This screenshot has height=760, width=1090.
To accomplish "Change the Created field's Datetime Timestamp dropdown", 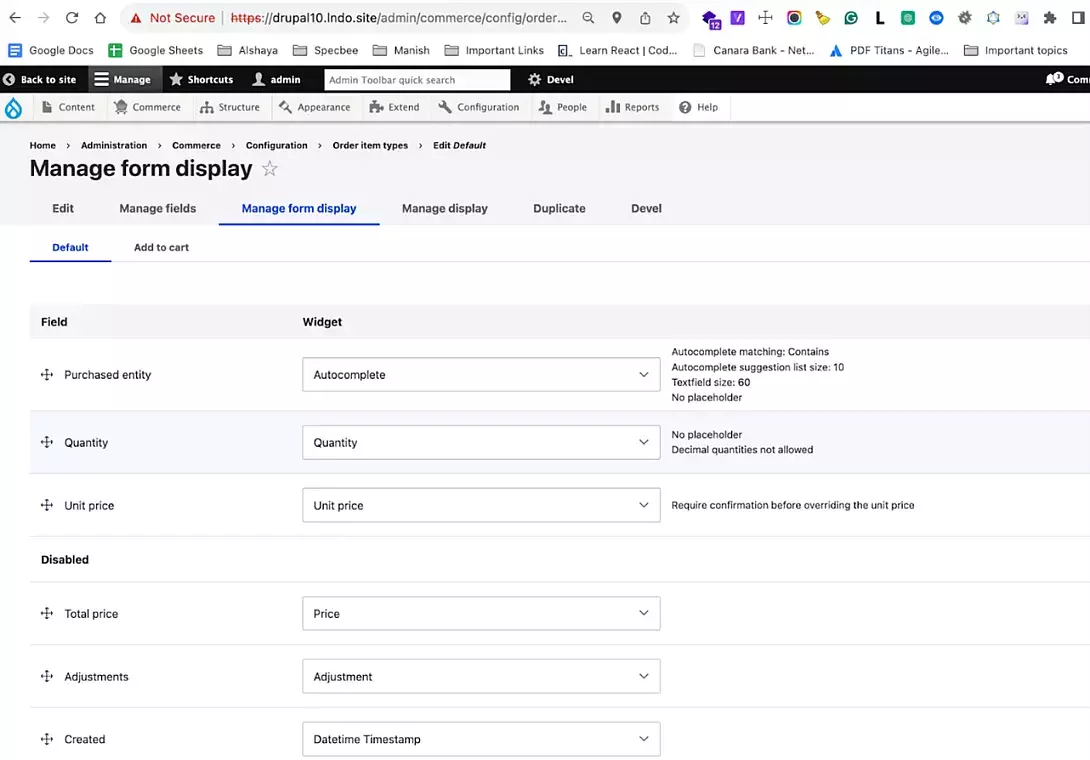I will click(x=480, y=739).
